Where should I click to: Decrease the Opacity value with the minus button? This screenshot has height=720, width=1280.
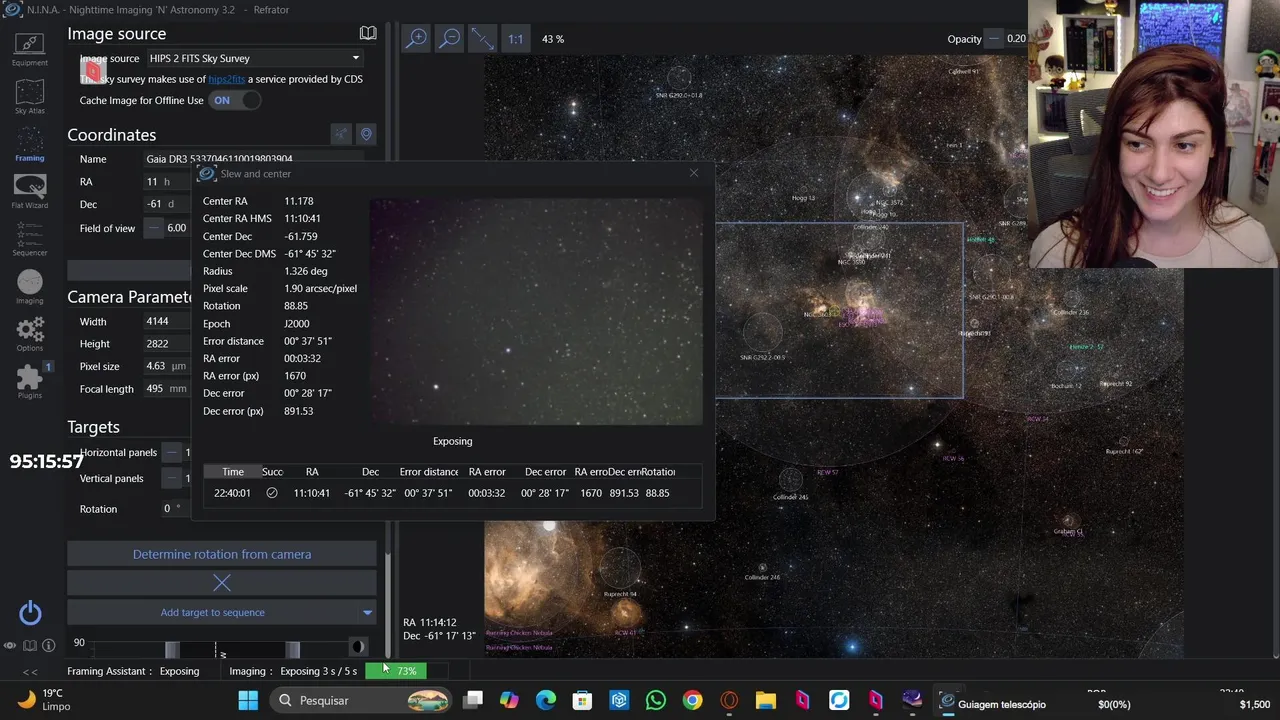point(993,39)
